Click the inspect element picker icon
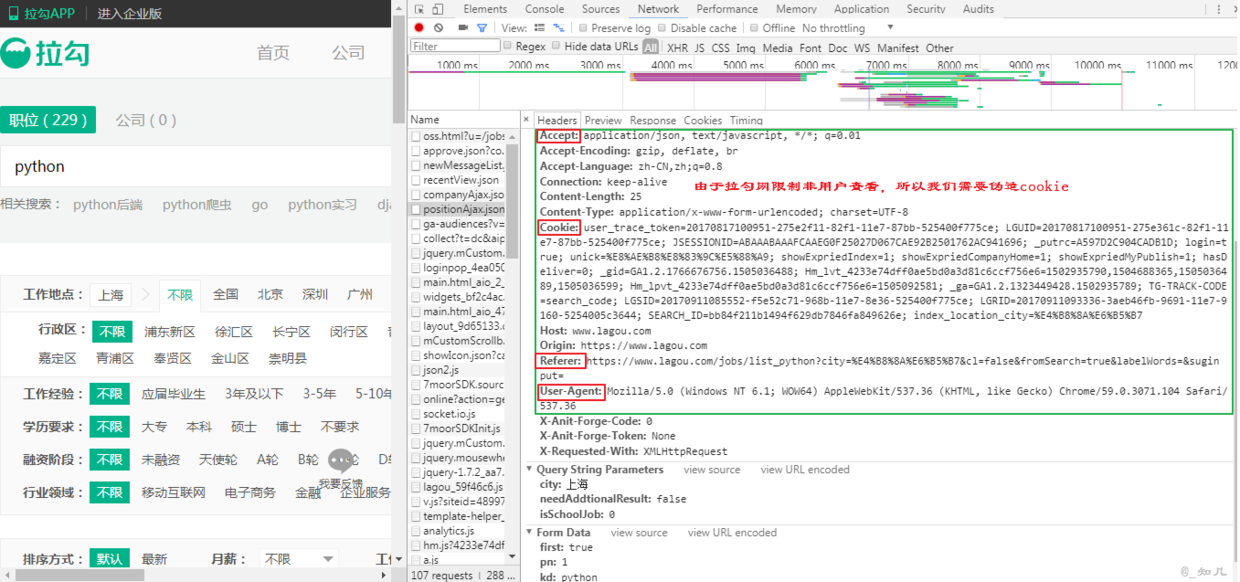This screenshot has height=582, width=1240. [420, 9]
